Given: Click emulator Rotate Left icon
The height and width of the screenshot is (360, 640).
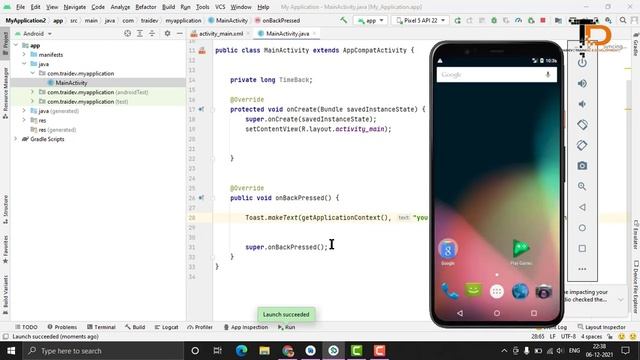Looking at the screenshot, I should click(x=582, y=124).
